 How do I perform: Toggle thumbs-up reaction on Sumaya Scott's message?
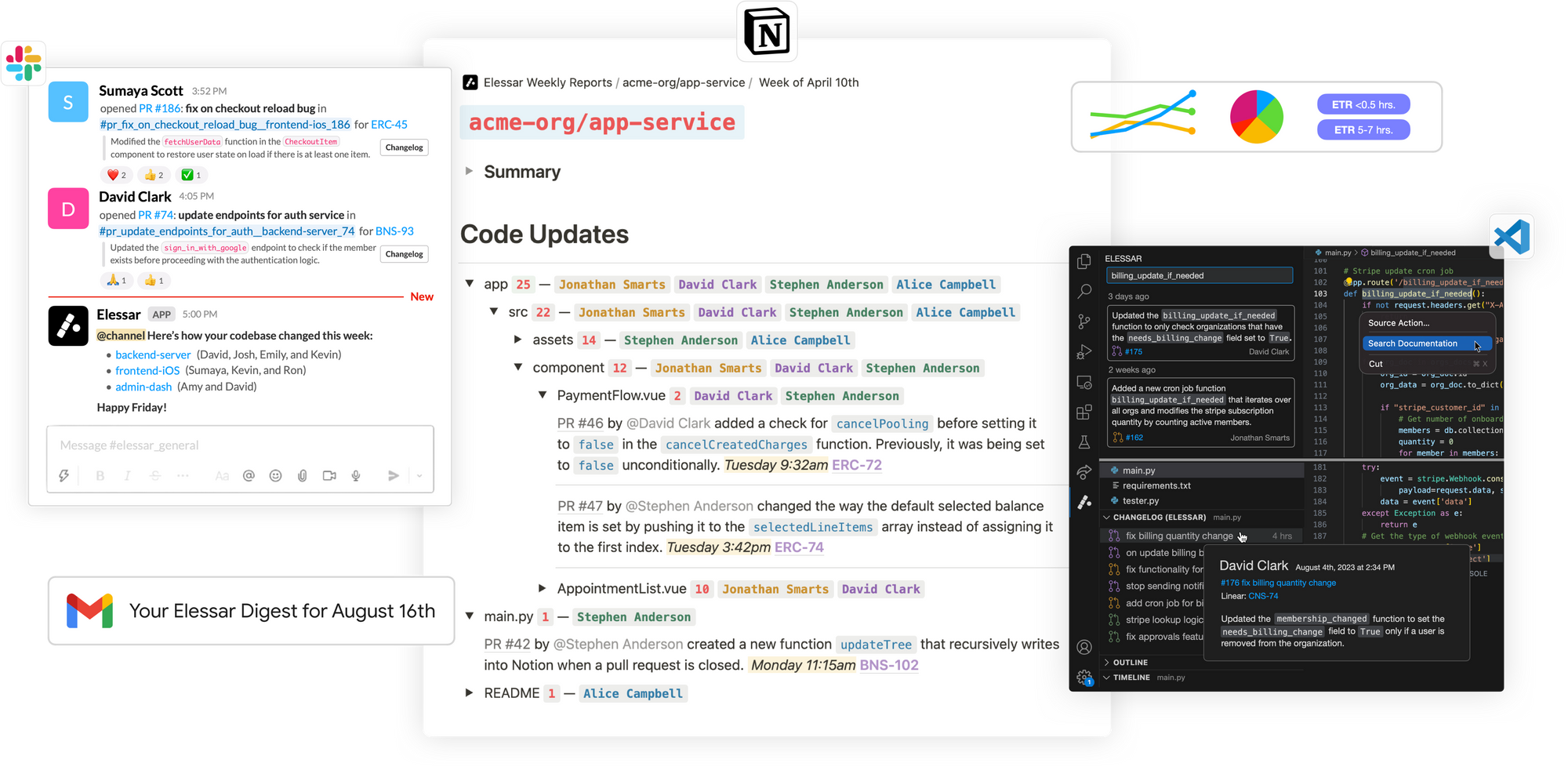(154, 175)
